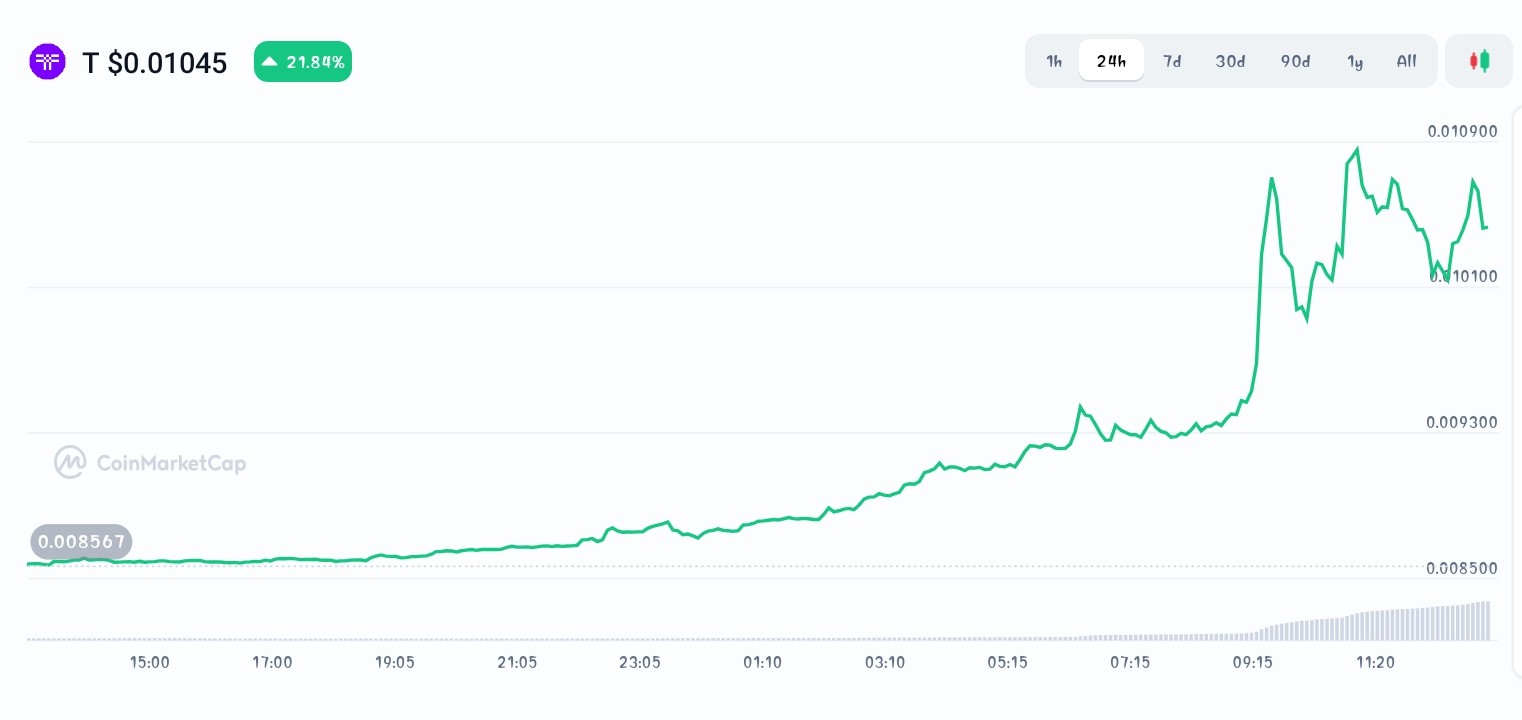This screenshot has height=720, width=1522.
Task: Click the purple T token logo icon
Action: (x=47, y=62)
